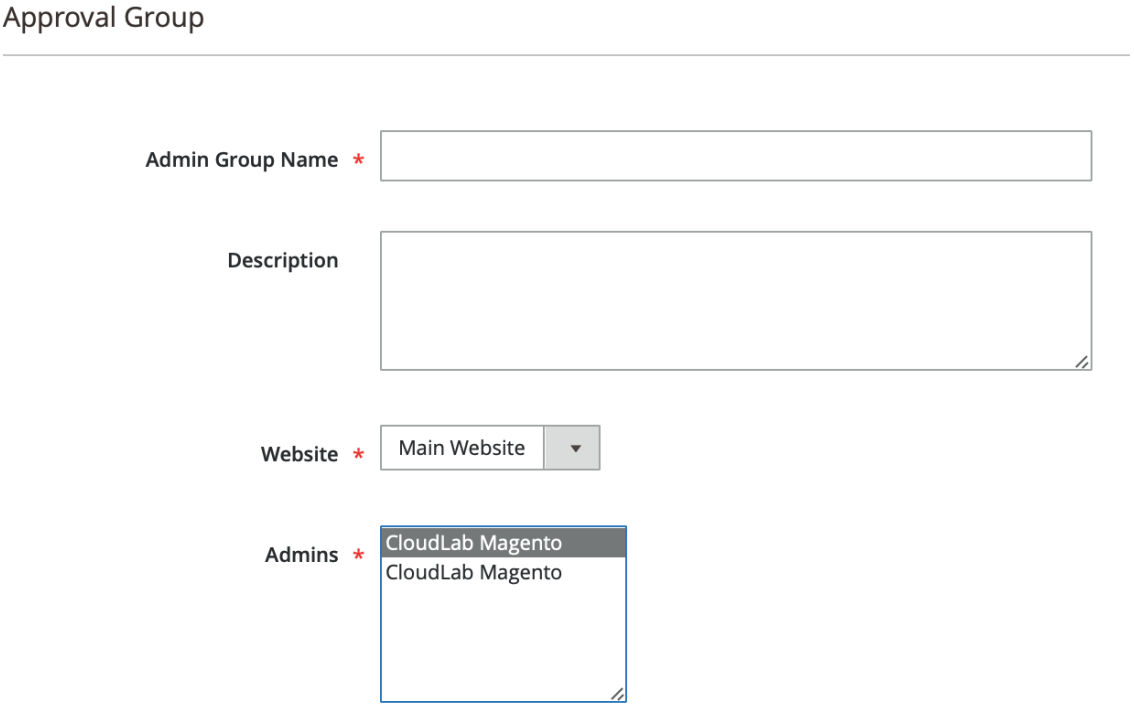Focus the Admin Group Name input field
Viewport: 1134px width, 707px height.
pyautogui.click(x=736, y=156)
